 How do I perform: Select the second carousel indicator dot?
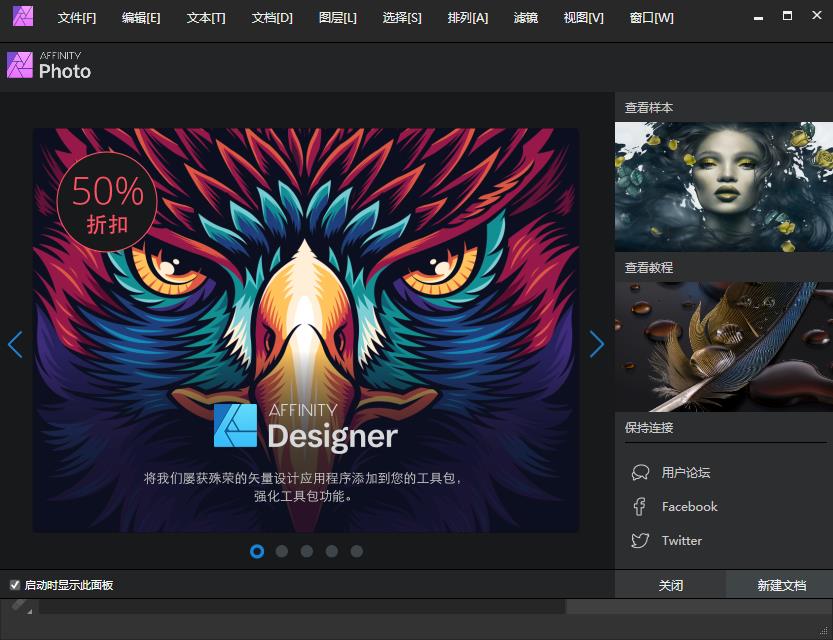(x=282, y=551)
